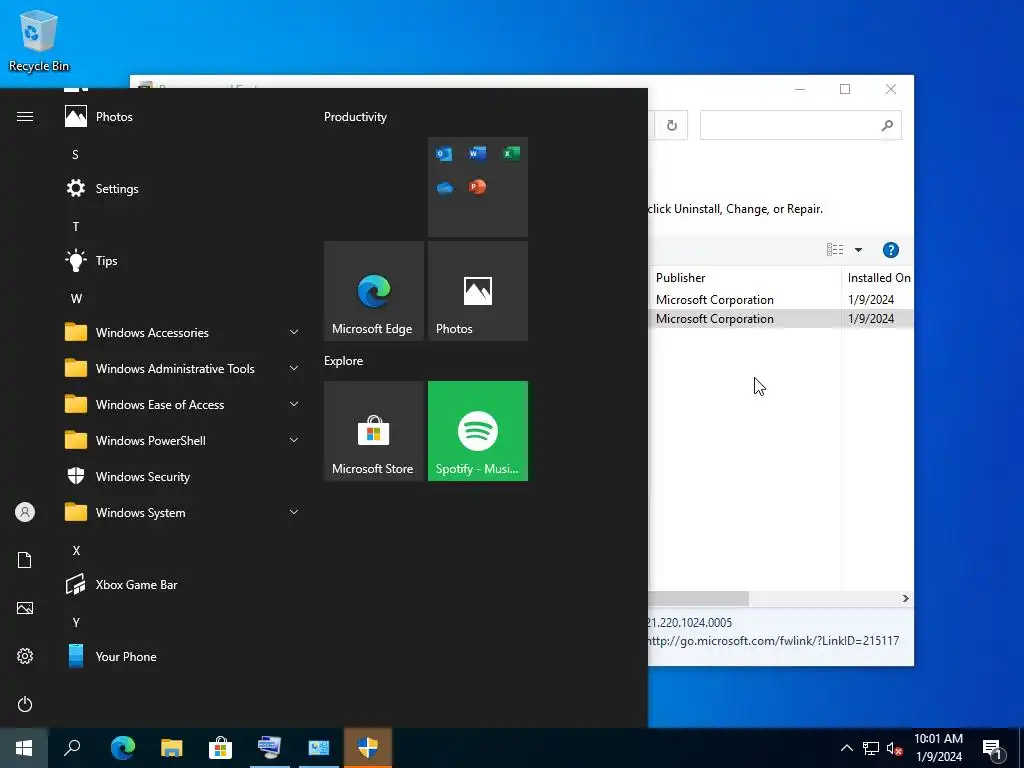Viewport: 1024px width, 768px height.
Task: Open File Explorer from the taskbar
Action: coord(172,748)
